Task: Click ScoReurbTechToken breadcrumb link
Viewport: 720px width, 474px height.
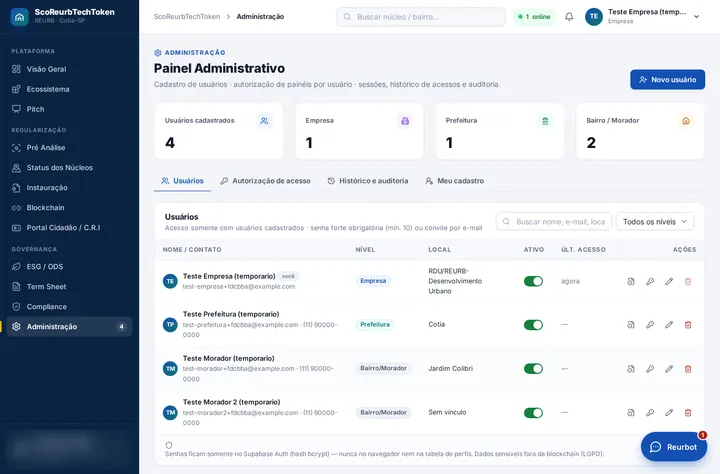Action: (x=187, y=17)
